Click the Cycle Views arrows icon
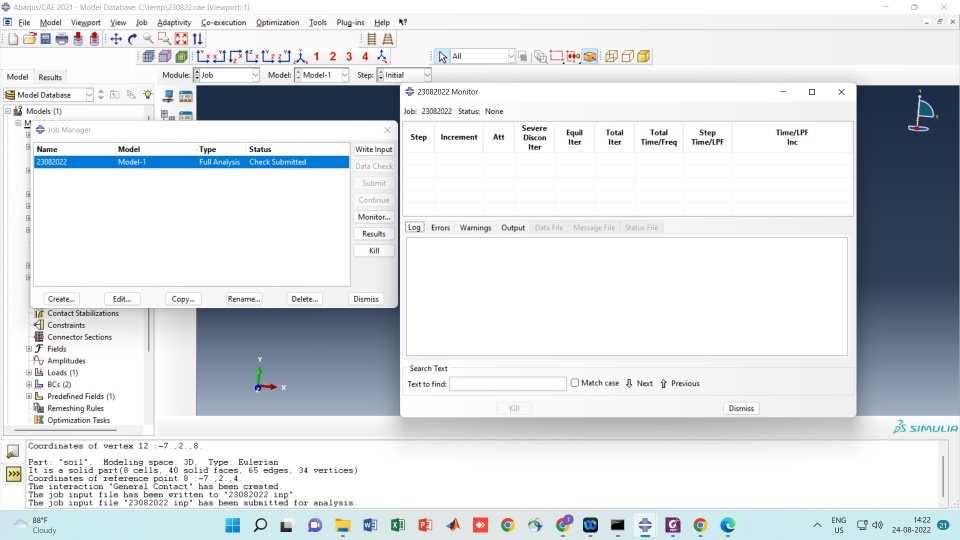Viewport: 960px width, 540px height. [x=197, y=39]
